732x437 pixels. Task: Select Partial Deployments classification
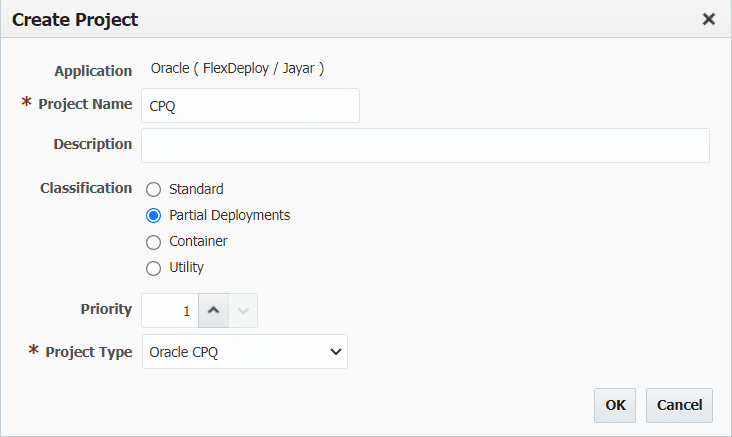pyautogui.click(x=154, y=216)
